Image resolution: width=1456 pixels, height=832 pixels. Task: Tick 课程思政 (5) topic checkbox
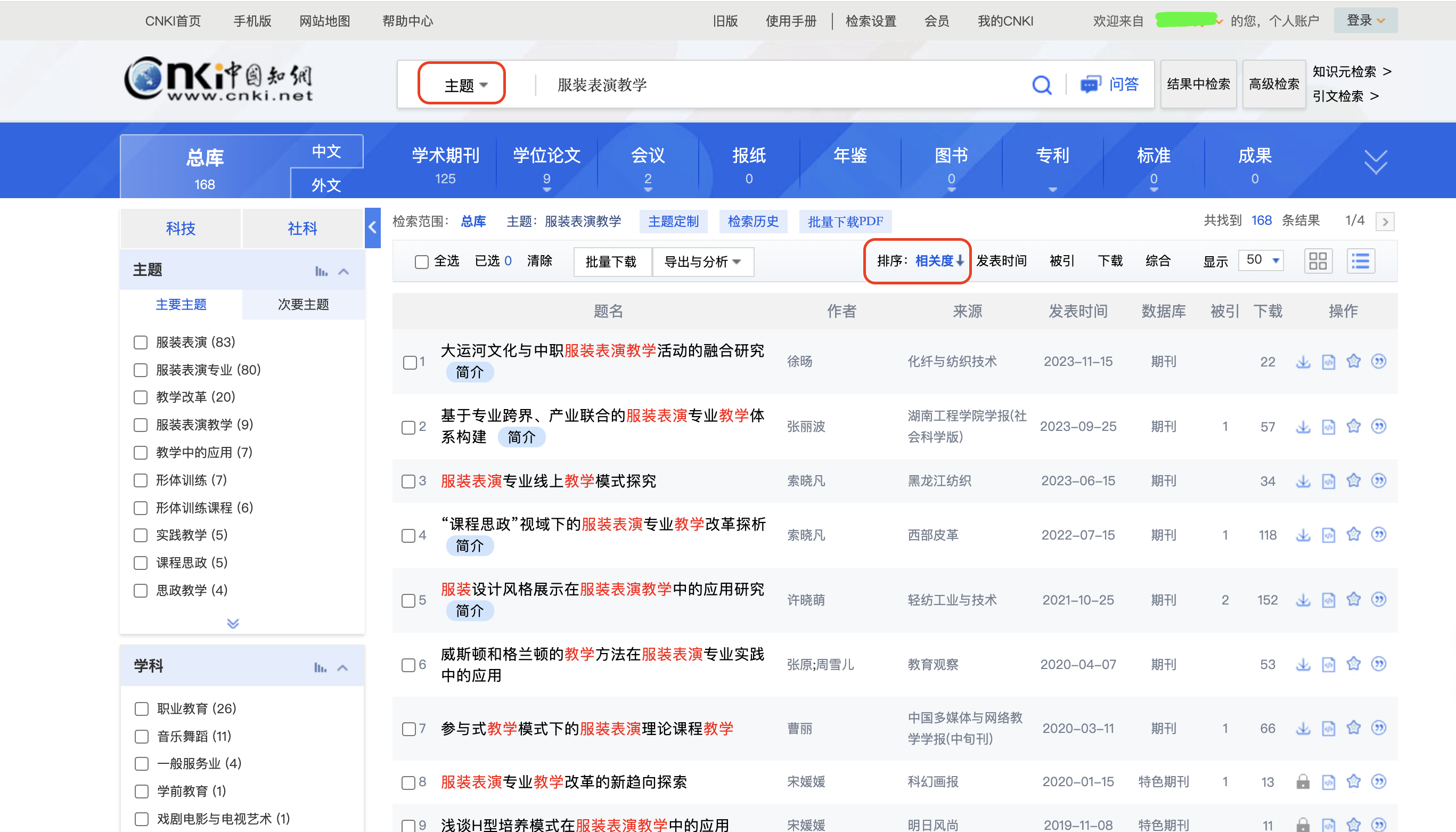coord(141,563)
